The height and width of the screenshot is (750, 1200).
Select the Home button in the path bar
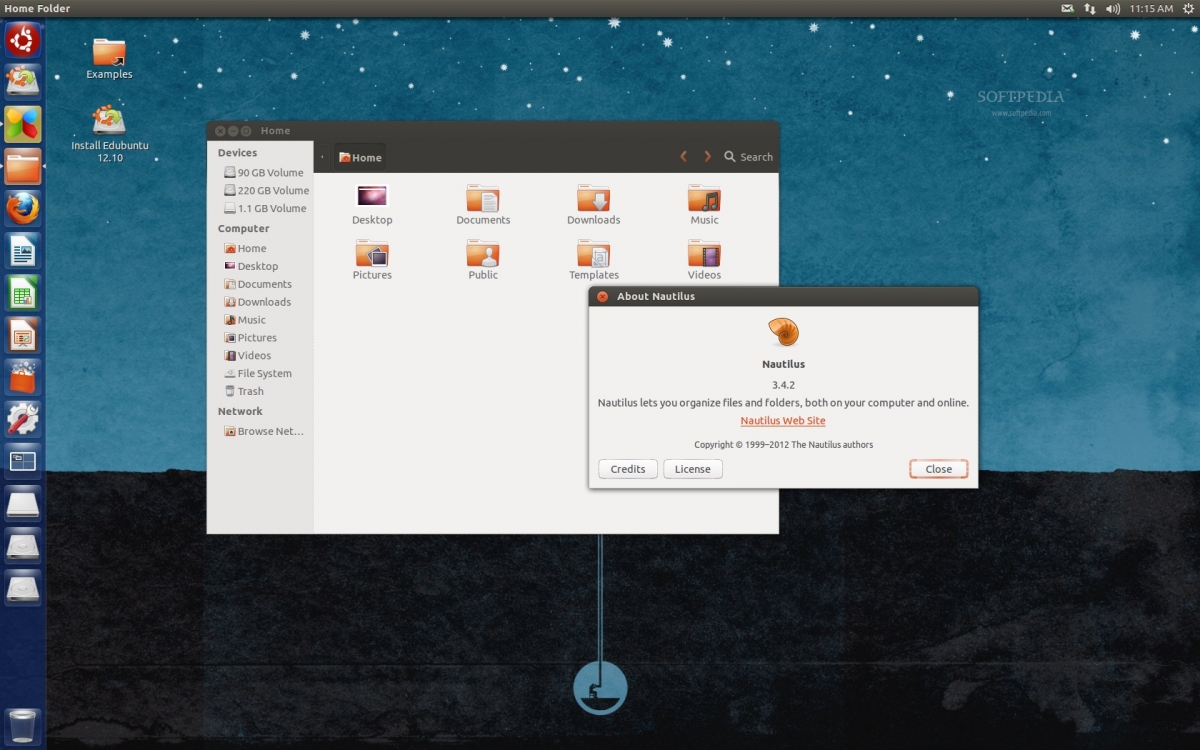[x=358, y=157]
